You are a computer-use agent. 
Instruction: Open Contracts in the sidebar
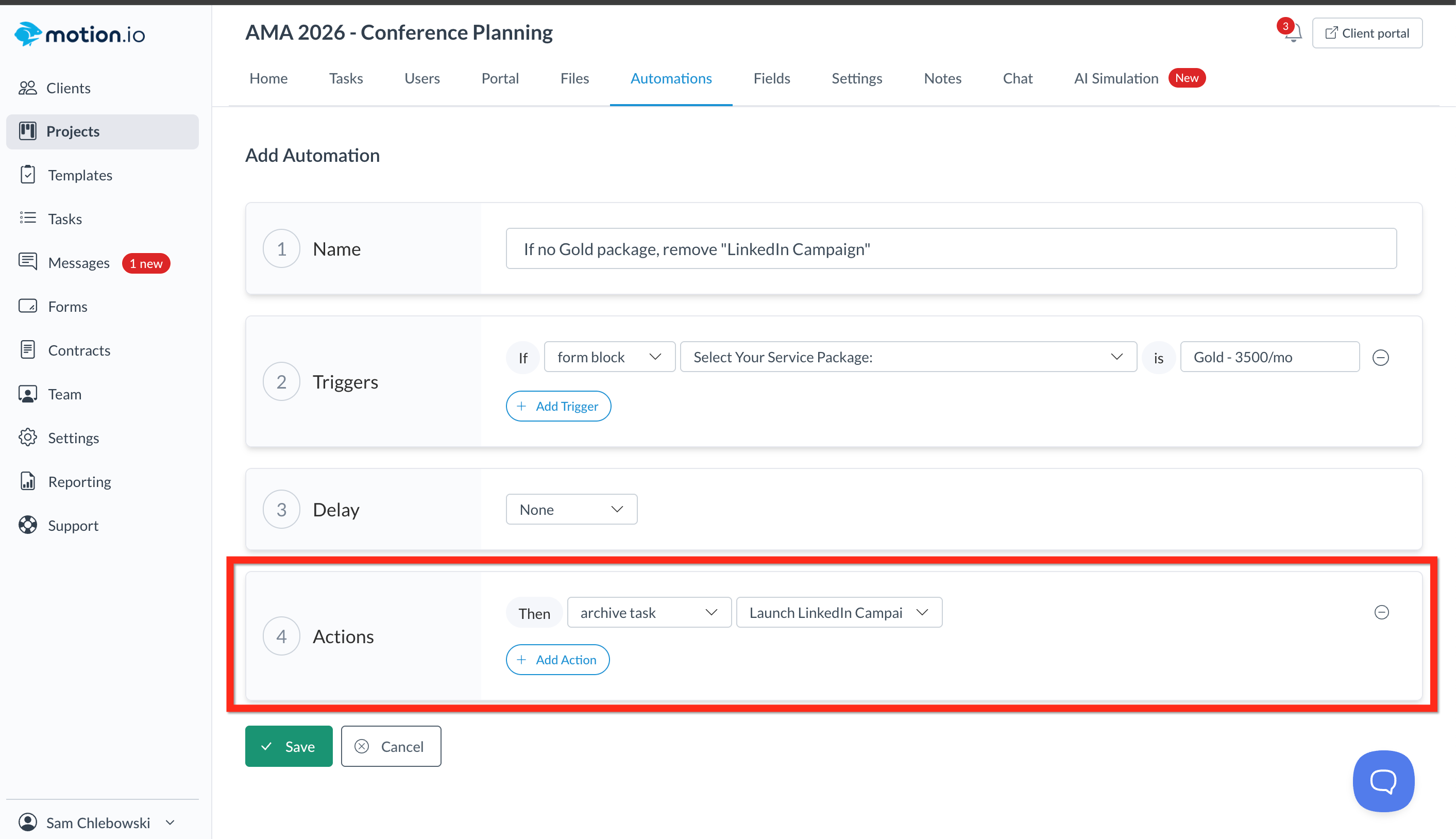click(79, 350)
